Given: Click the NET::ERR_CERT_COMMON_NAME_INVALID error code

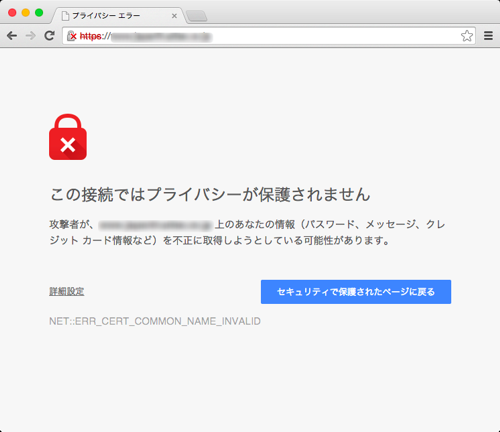Looking at the screenshot, I should pyautogui.click(x=155, y=321).
